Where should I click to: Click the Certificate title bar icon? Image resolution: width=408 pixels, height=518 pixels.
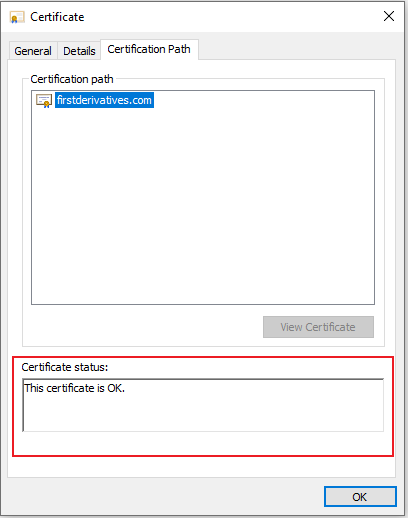coord(17,17)
